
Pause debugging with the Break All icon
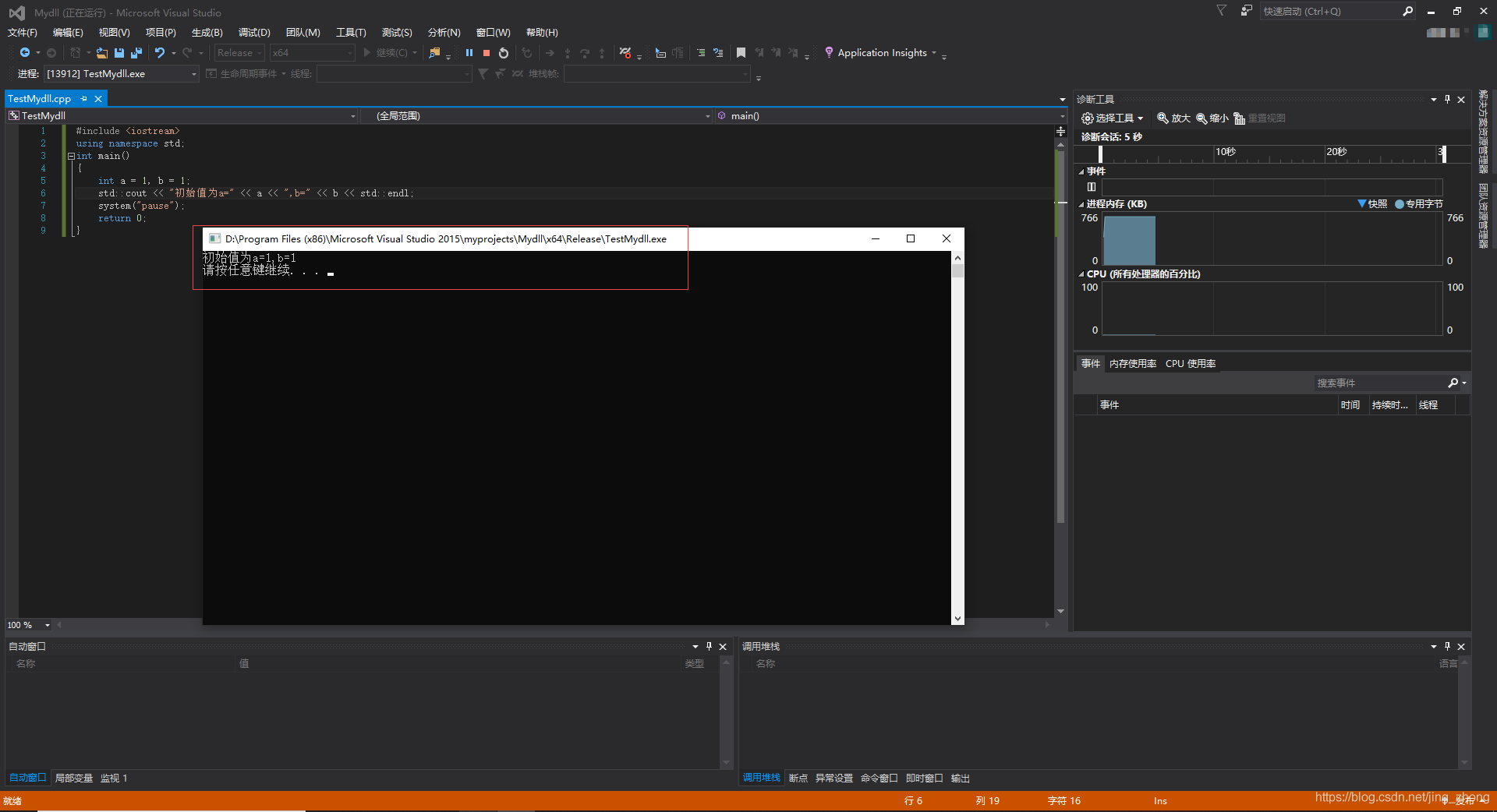tap(469, 53)
